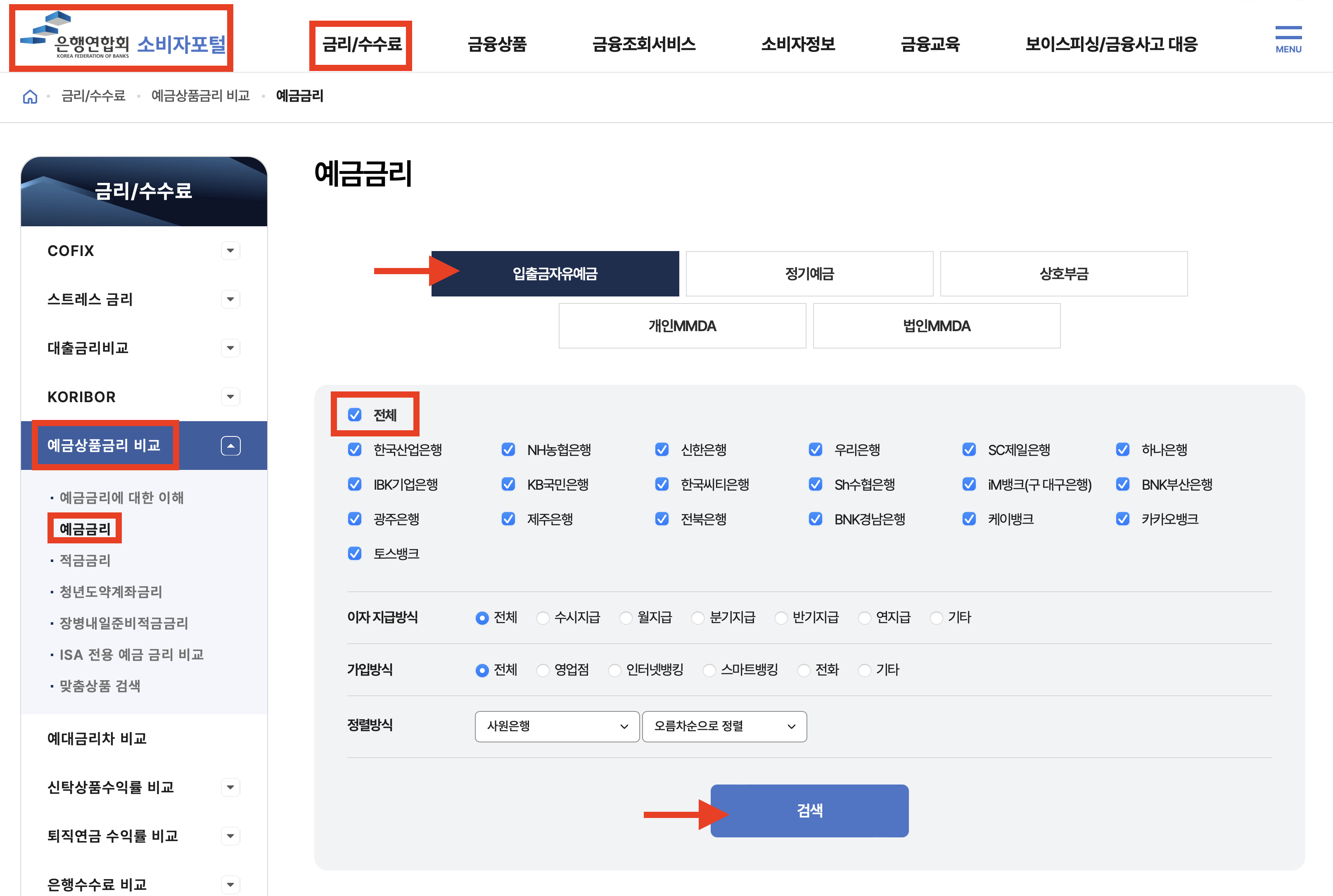Screen dimensions: 1333x896
Task: Switch to the 정기예금 tab
Action: [x=809, y=274]
